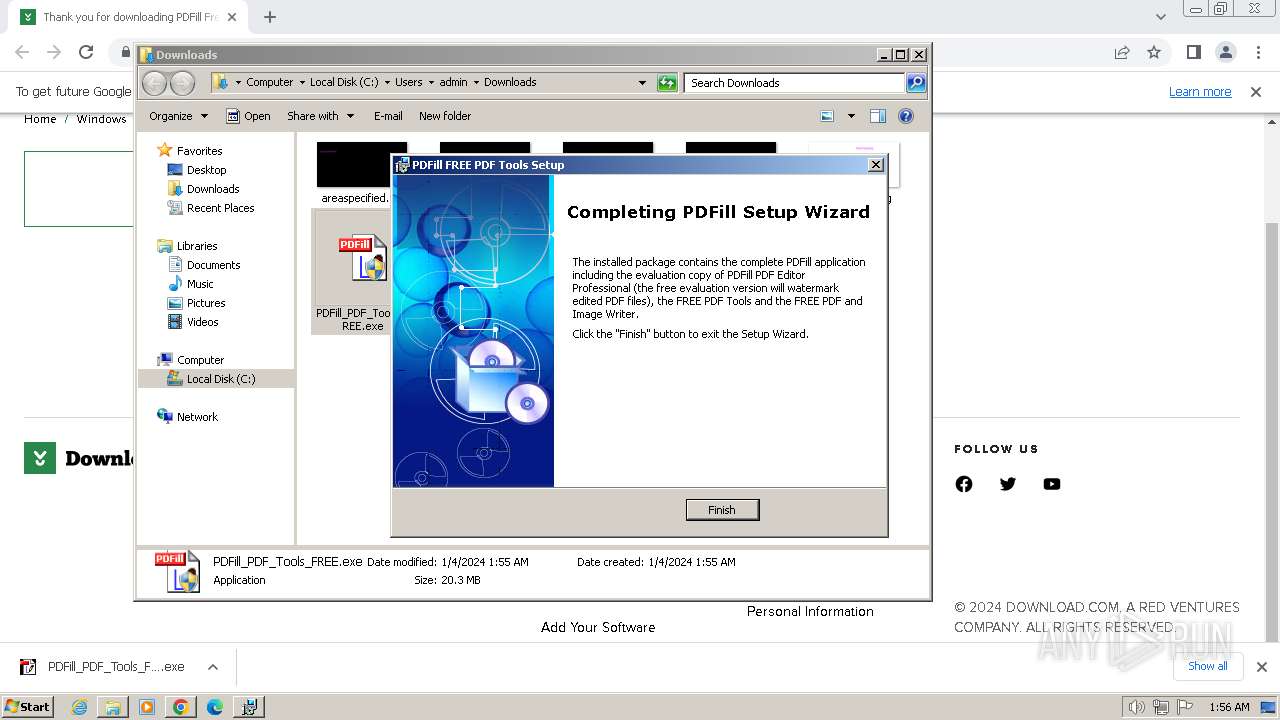Close the Chrome downloads bar
This screenshot has height=720, width=1280.
1261,667
